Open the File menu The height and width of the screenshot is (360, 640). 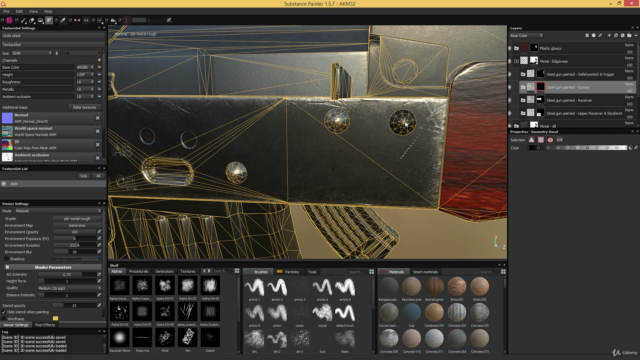click(x=6, y=11)
